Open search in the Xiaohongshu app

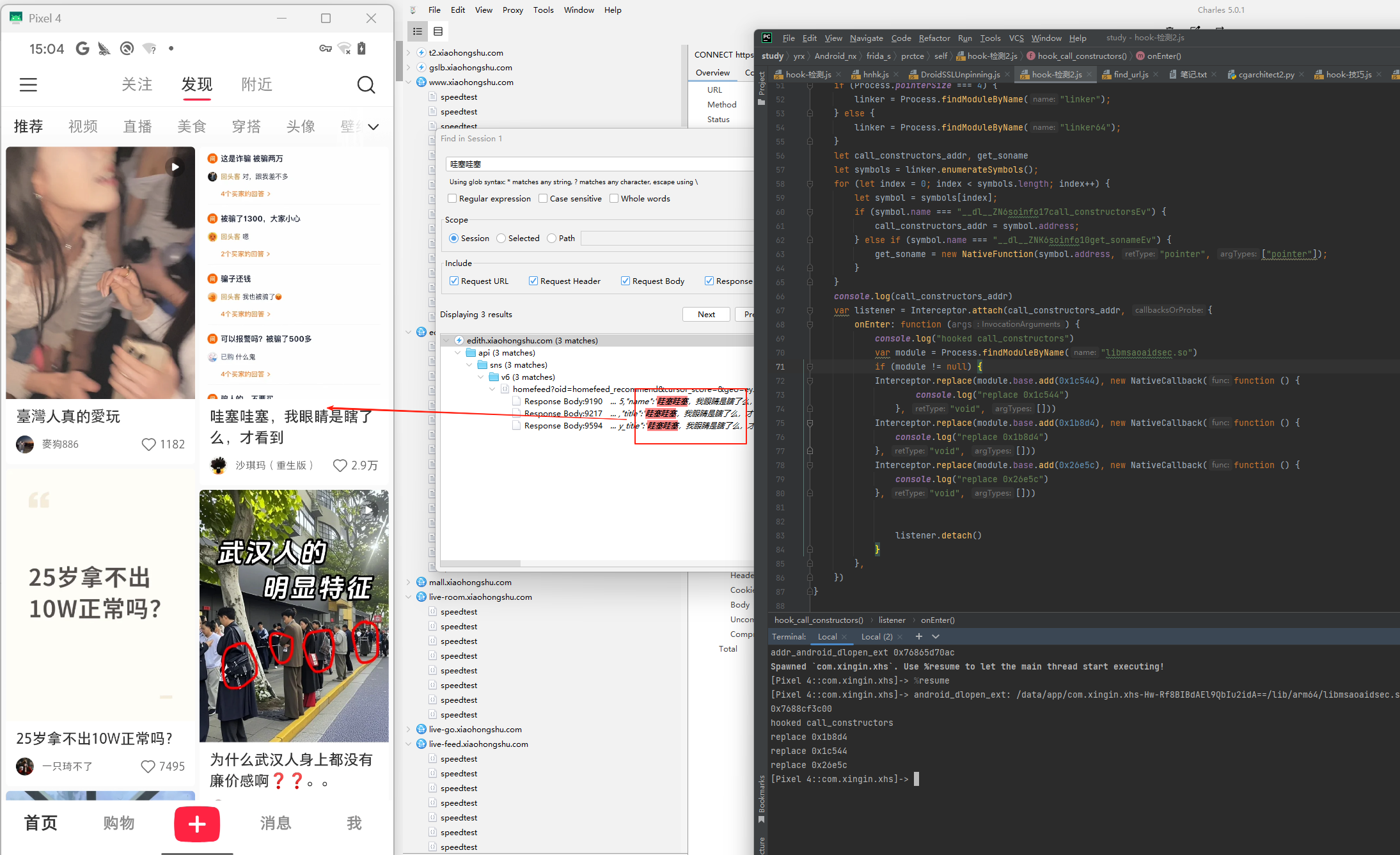[x=366, y=84]
